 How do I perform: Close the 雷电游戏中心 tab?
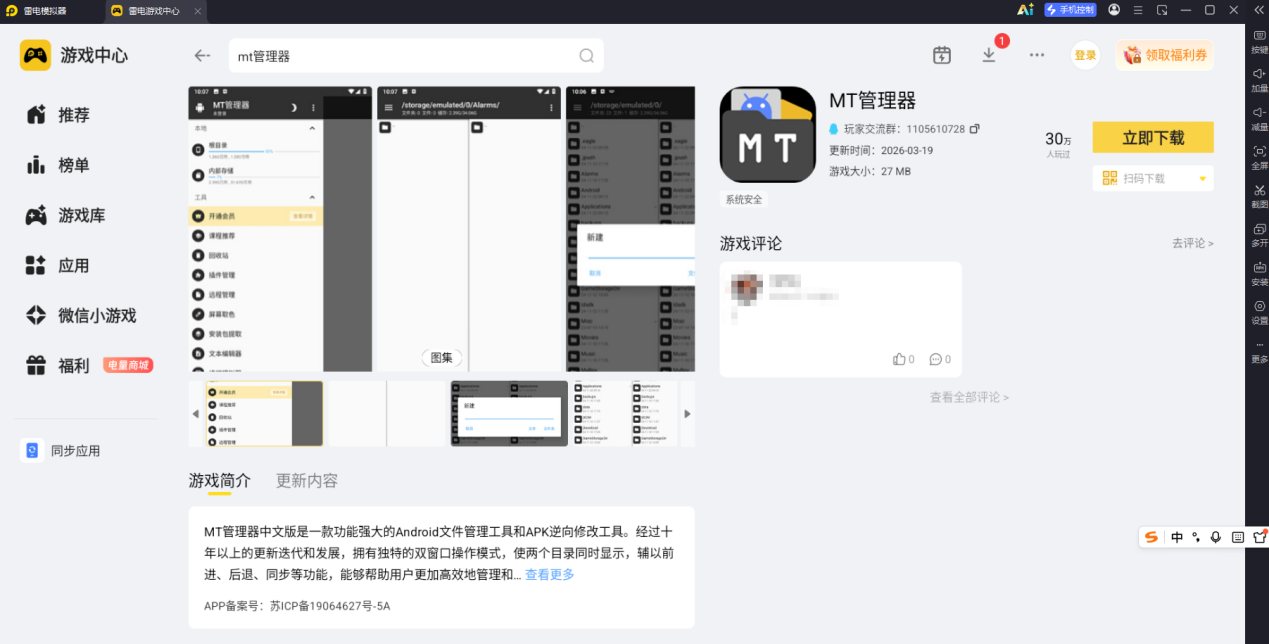(197, 11)
